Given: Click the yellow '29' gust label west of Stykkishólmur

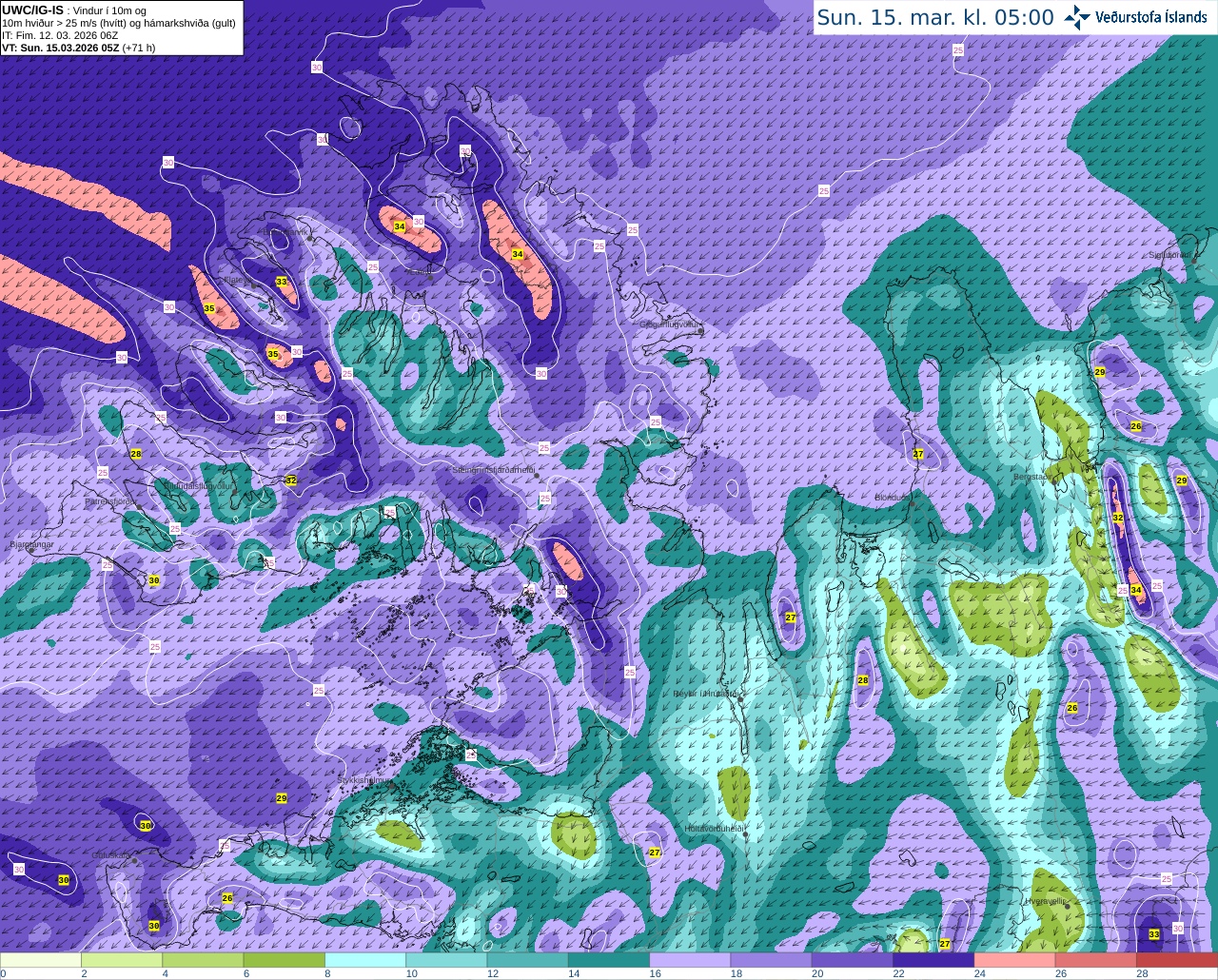Looking at the screenshot, I should 282,797.
